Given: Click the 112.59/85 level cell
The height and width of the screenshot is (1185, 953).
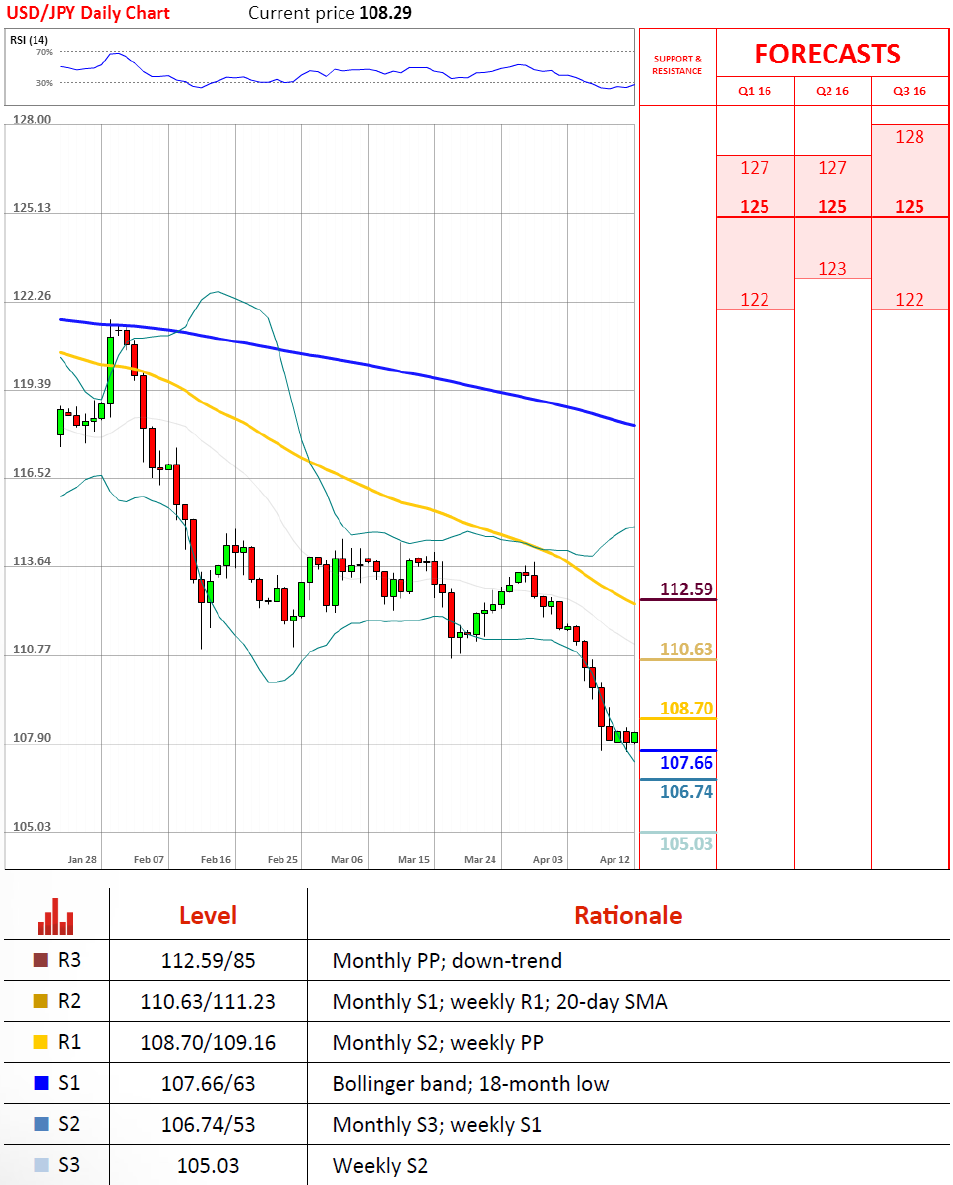Looking at the screenshot, I should tap(208, 961).
